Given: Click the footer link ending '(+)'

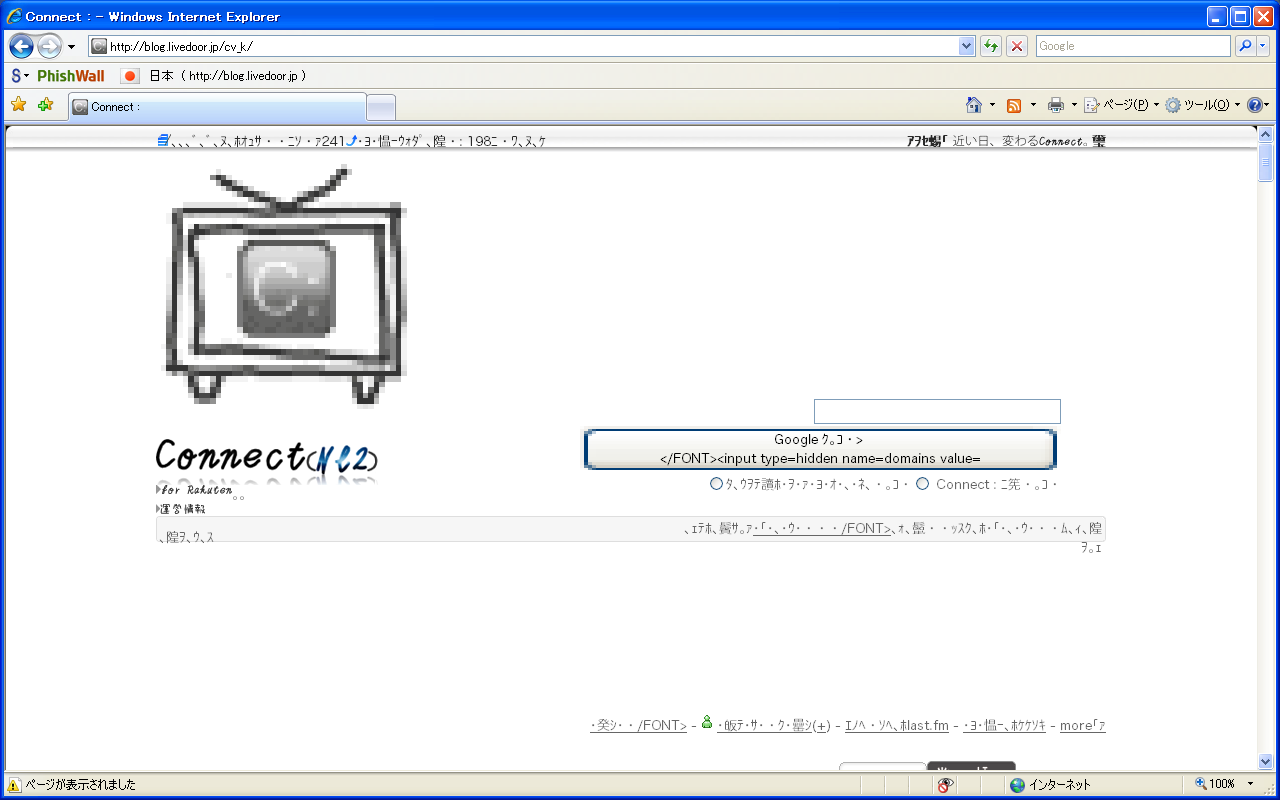Looking at the screenshot, I should (x=774, y=726).
